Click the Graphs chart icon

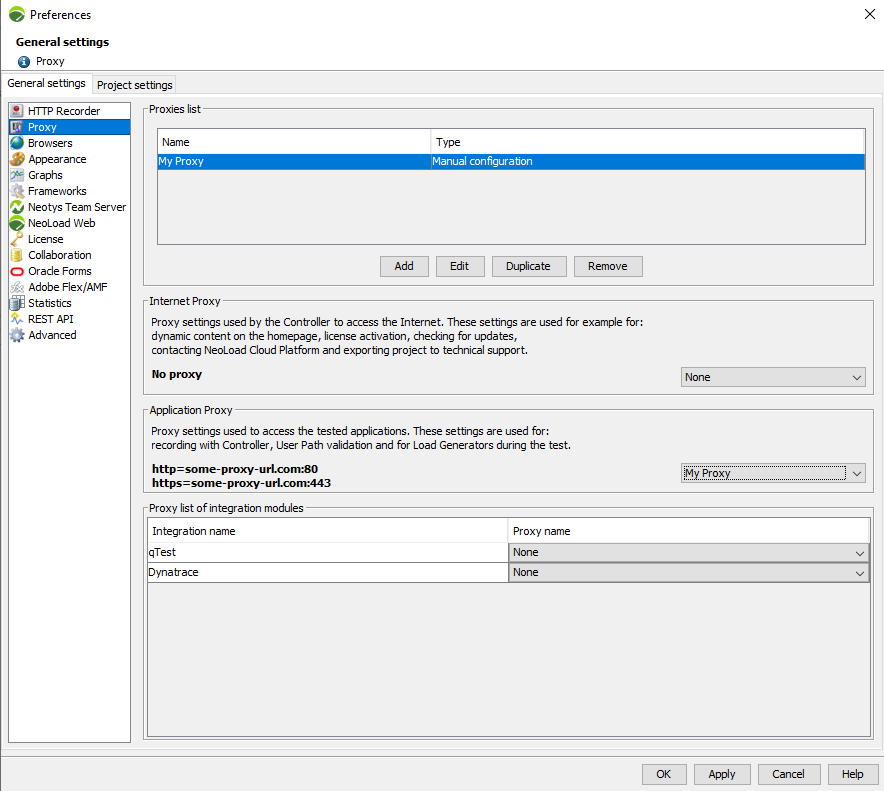coord(17,175)
